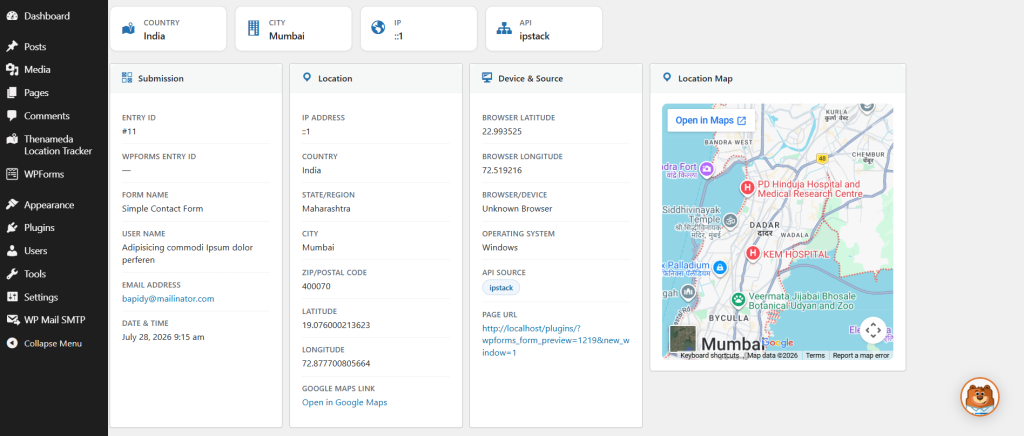Click the Location Map pin icon
Screen dimensions: 1024x436
pyautogui.click(x=667, y=78)
